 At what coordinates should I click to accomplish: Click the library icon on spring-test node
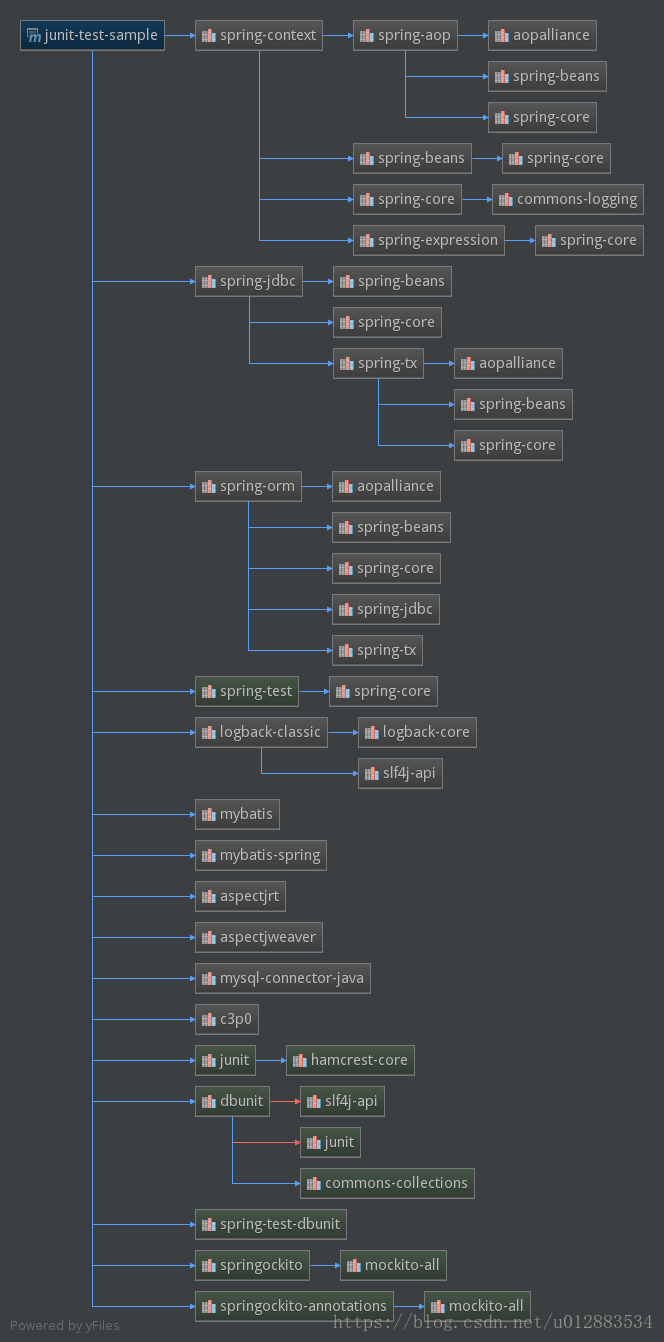(x=208, y=692)
